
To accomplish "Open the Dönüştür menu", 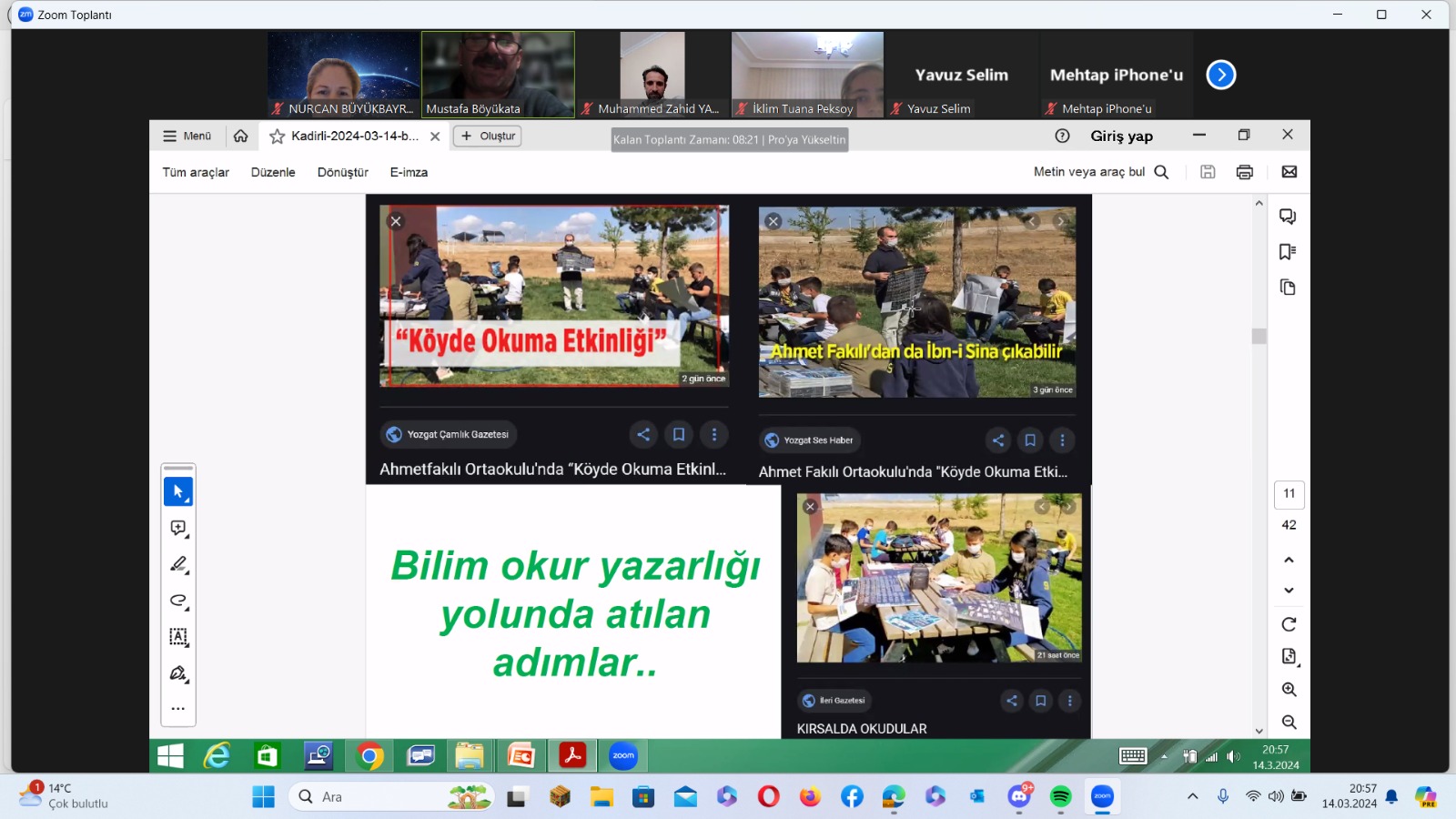I will coord(342,172).
